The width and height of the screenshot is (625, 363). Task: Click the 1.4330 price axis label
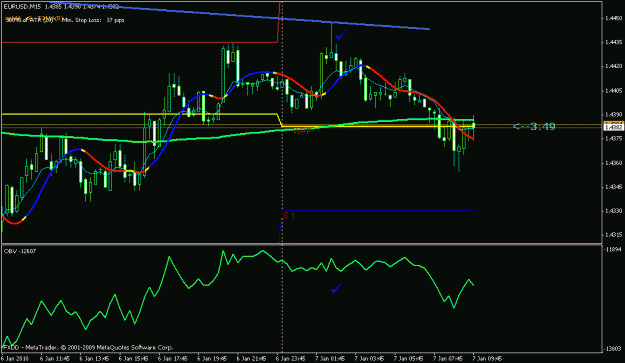click(x=613, y=210)
